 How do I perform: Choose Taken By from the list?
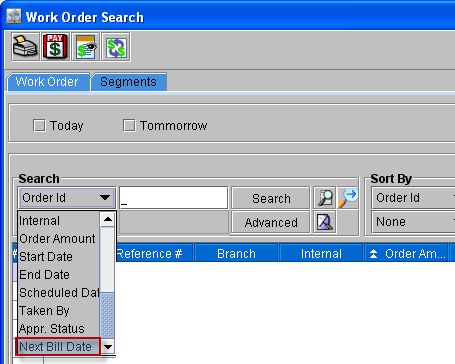pyautogui.click(x=59, y=311)
